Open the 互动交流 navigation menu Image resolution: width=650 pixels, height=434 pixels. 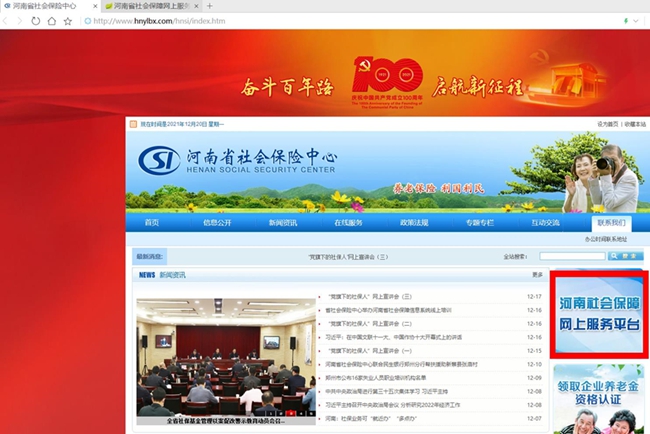click(x=545, y=223)
